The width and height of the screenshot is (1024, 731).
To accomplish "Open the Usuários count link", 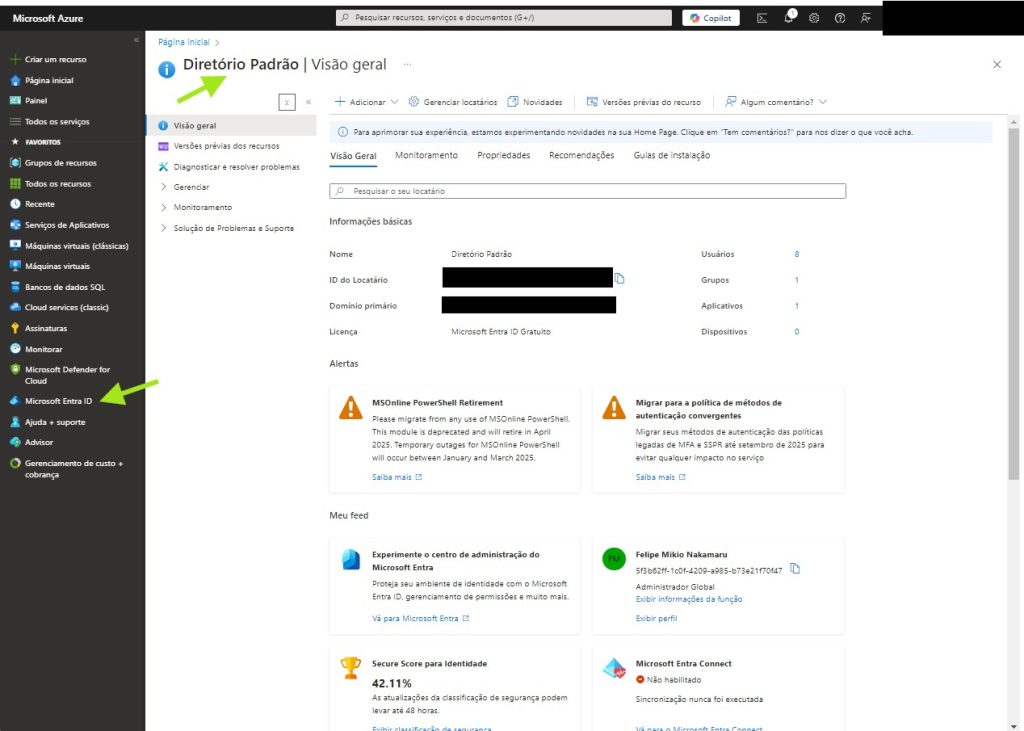I will point(797,254).
